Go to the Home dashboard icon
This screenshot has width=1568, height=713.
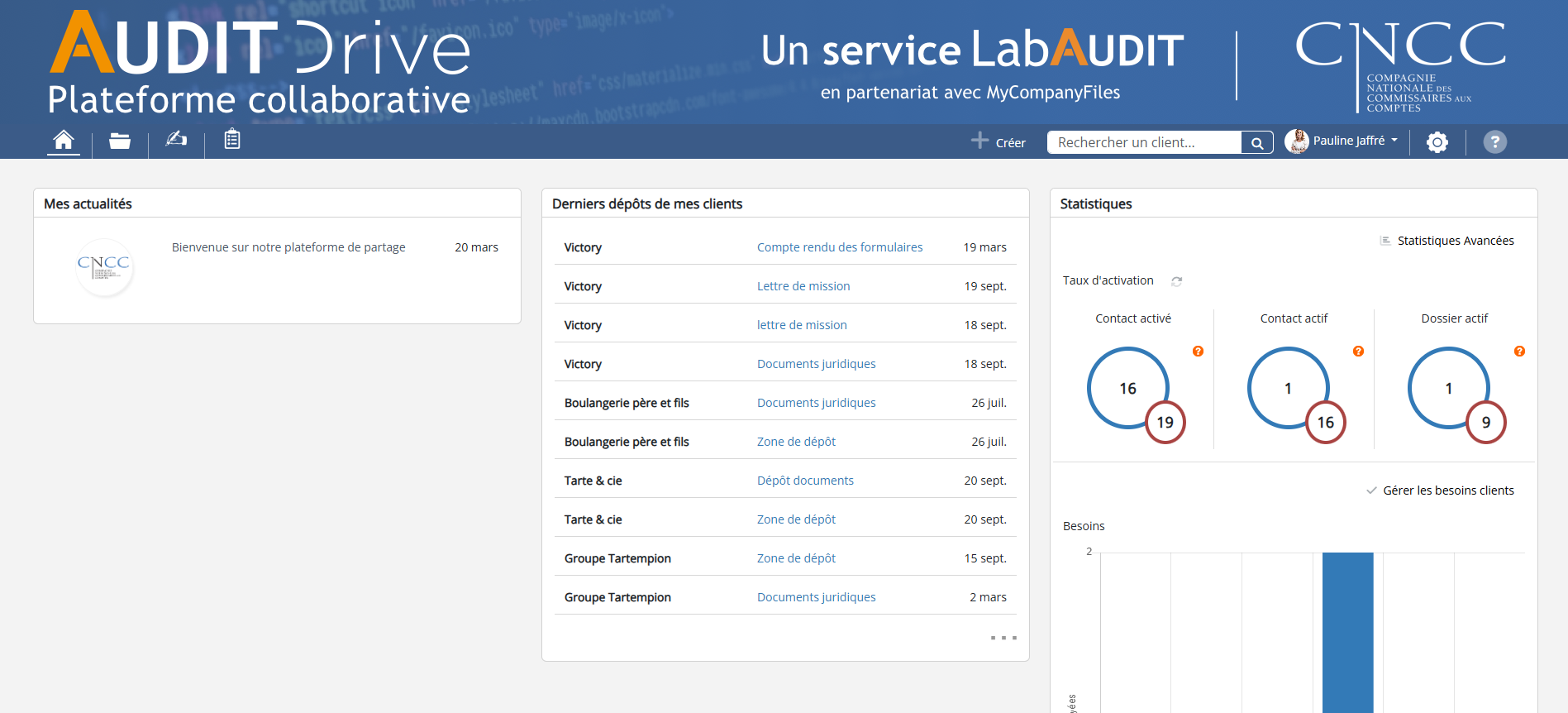click(64, 140)
